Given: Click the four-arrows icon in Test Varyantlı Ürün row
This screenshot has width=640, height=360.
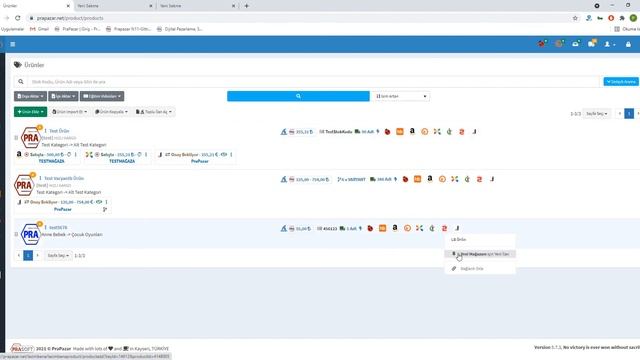Looking at the screenshot, I should pos(455,179).
